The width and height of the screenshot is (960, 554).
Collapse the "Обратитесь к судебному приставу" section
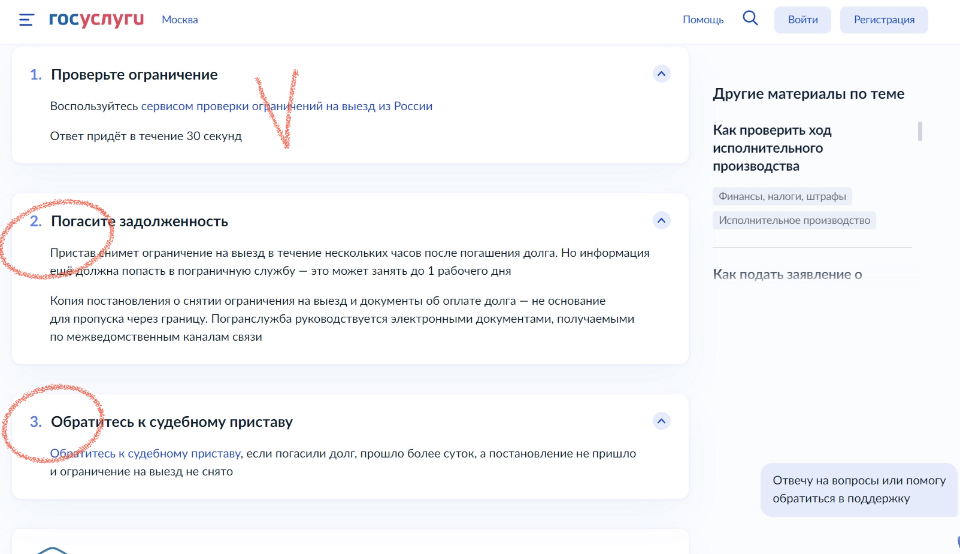click(661, 421)
